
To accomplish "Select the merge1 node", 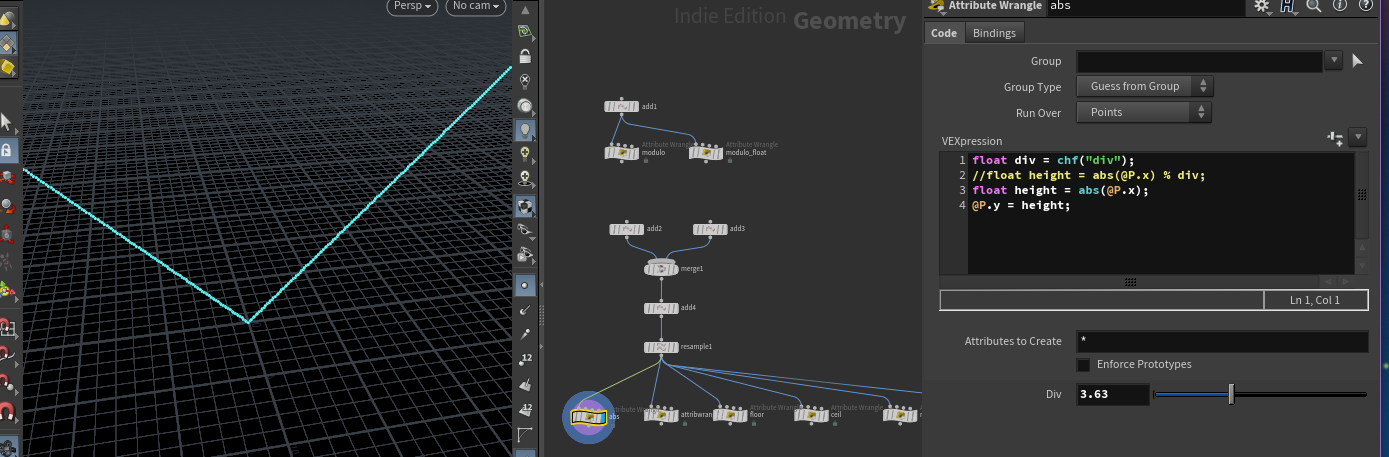I will [x=662, y=268].
